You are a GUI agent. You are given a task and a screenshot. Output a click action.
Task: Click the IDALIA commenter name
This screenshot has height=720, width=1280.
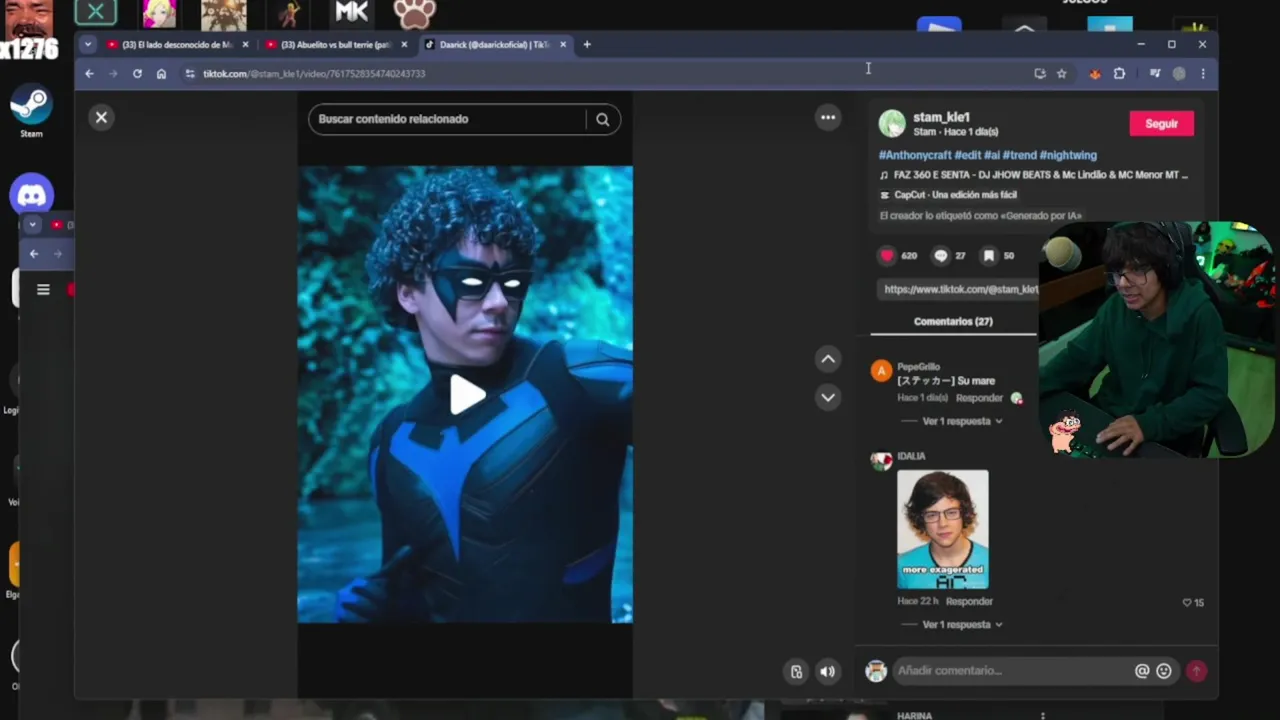[911, 456]
